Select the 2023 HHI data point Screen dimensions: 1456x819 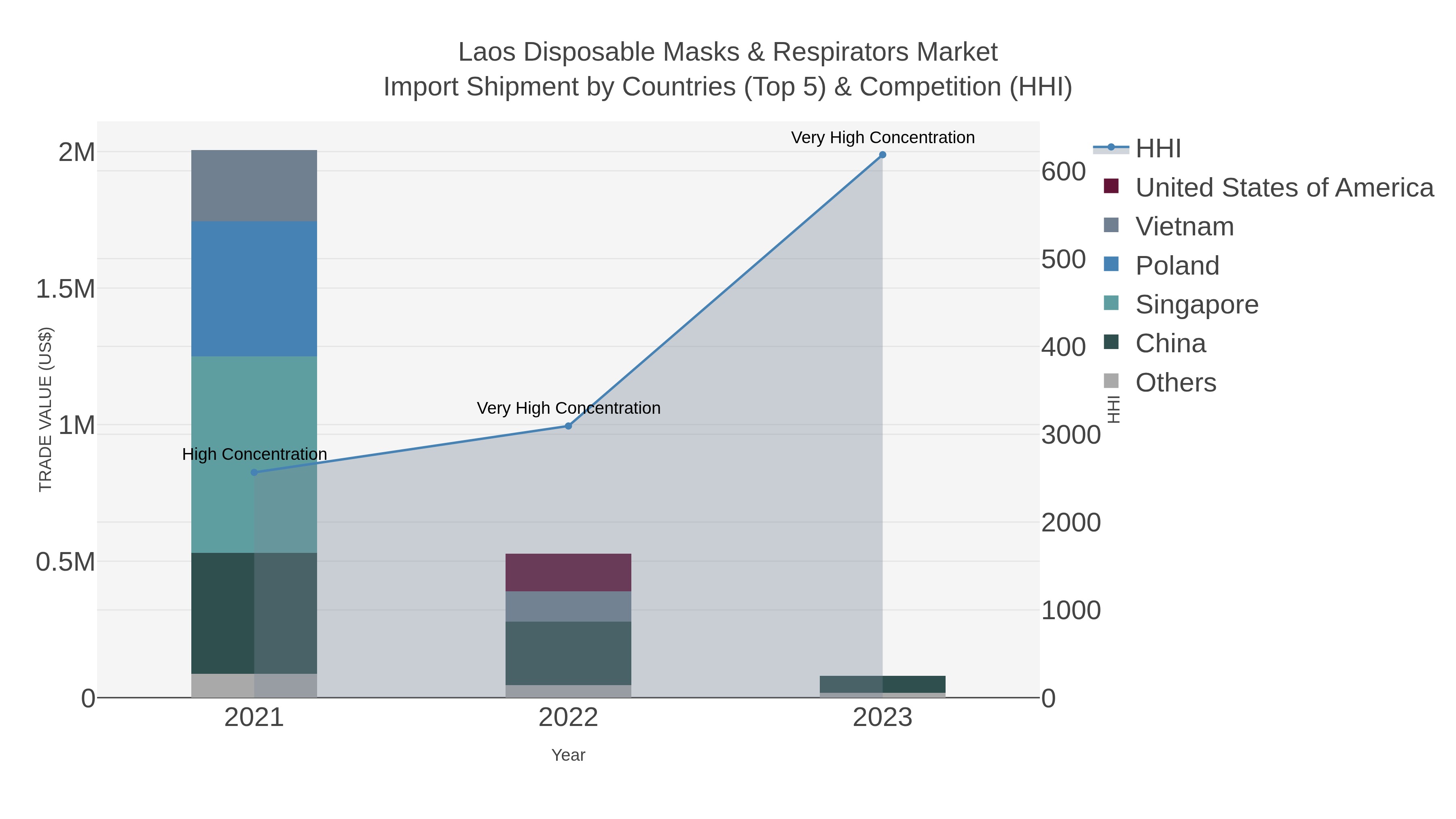pyautogui.click(x=883, y=155)
